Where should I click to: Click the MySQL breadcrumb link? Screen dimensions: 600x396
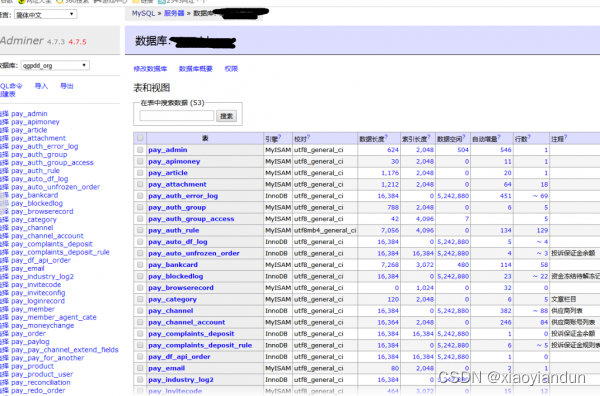coord(143,13)
